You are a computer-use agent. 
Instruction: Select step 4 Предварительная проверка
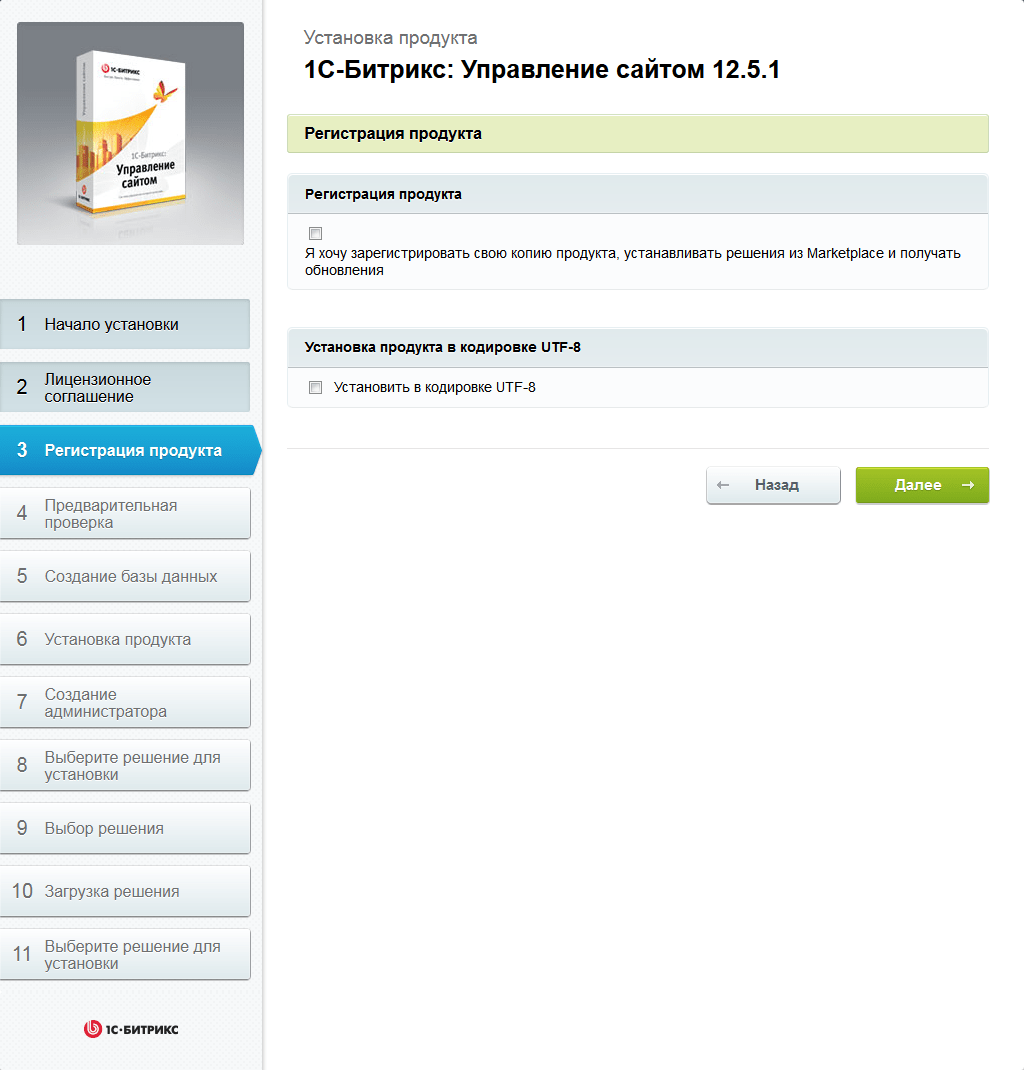[x=125, y=514]
